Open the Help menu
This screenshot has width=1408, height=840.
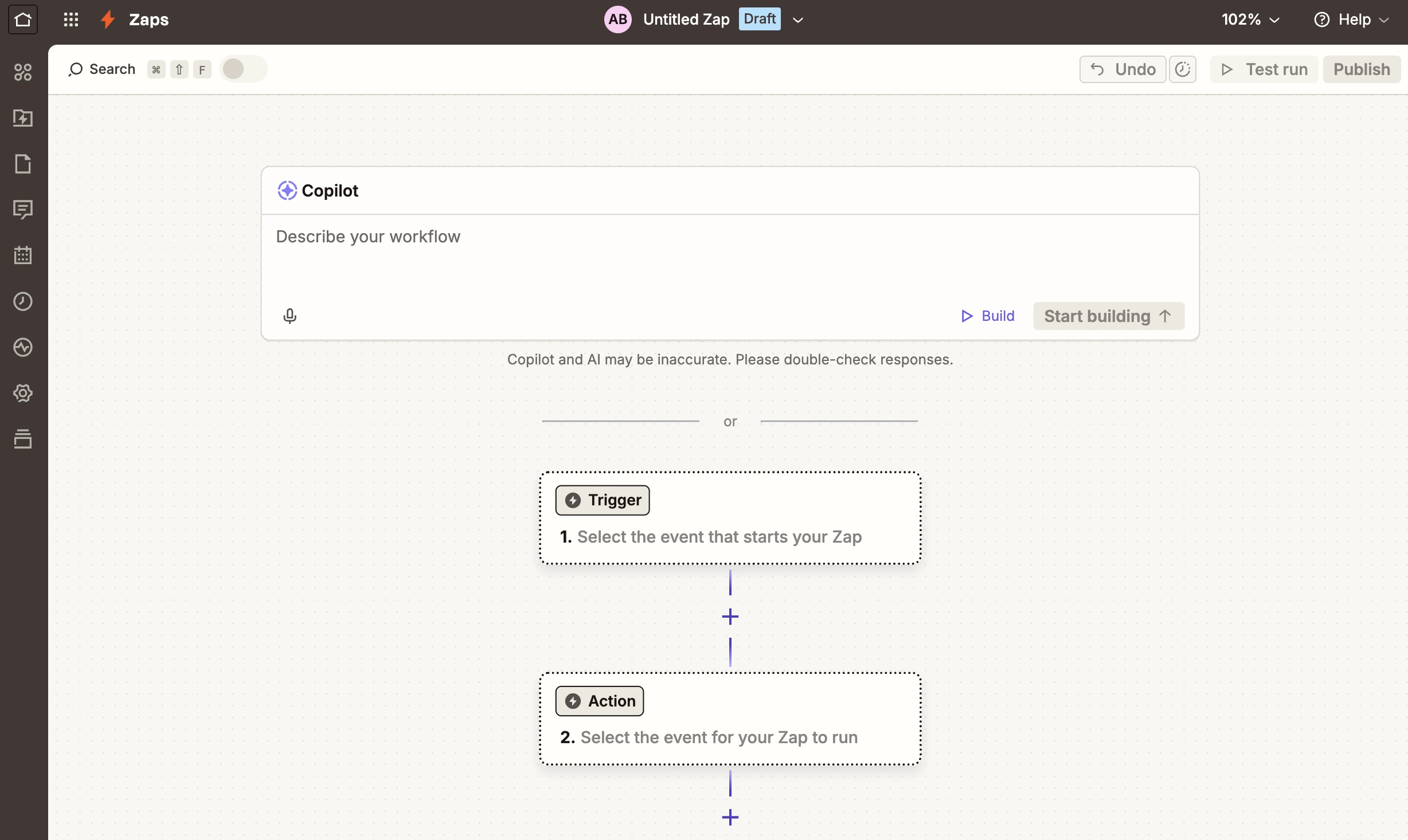(1351, 19)
